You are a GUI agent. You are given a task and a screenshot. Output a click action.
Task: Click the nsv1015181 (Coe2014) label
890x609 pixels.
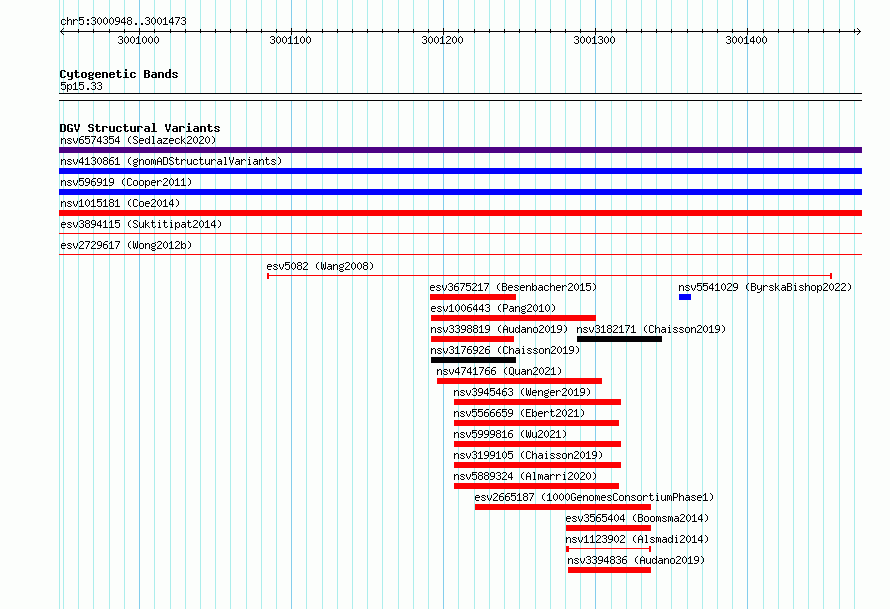click(x=120, y=203)
